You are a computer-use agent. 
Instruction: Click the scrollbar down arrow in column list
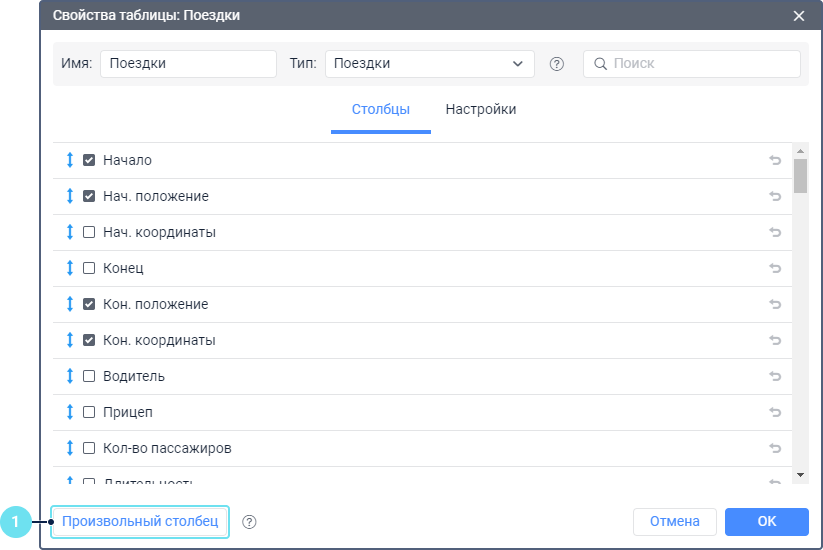tap(800, 474)
